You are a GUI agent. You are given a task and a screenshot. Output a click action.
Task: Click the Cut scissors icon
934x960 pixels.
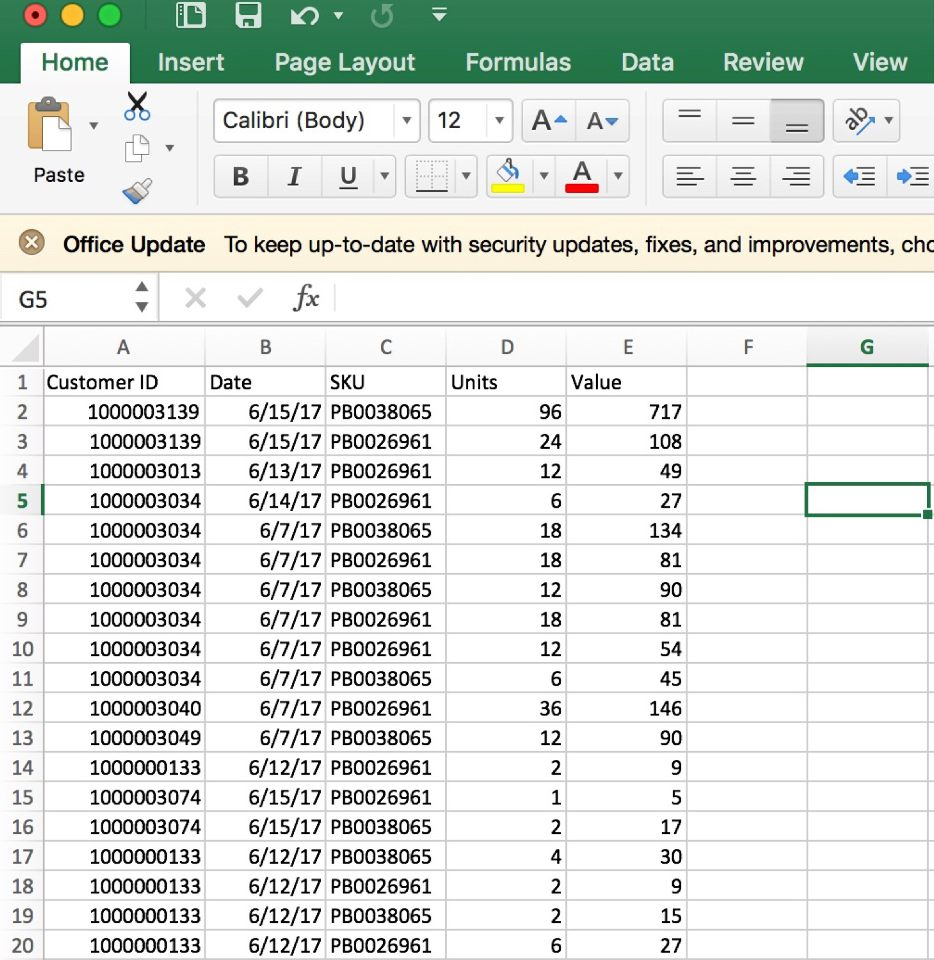(137, 106)
